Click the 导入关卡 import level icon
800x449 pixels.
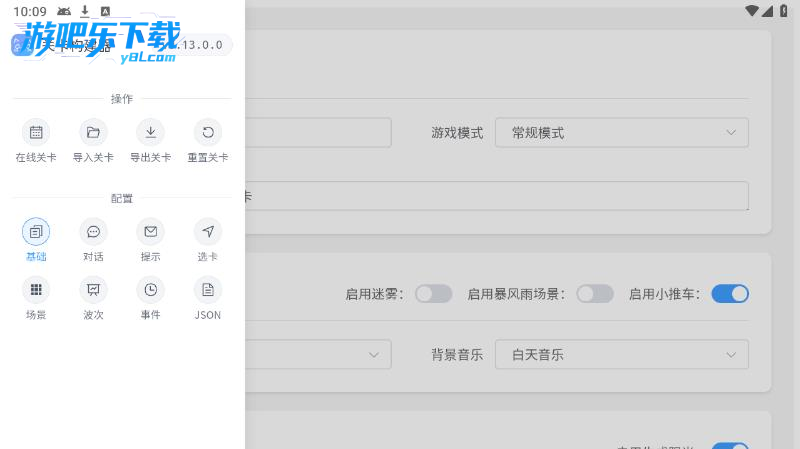[x=93, y=132]
